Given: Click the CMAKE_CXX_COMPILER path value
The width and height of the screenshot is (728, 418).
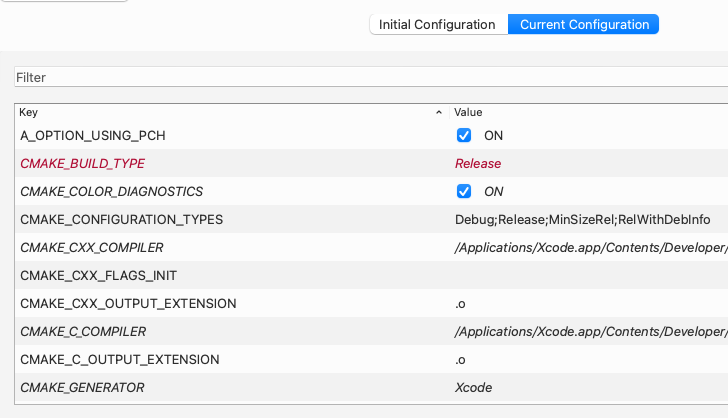Looking at the screenshot, I should [590, 247].
